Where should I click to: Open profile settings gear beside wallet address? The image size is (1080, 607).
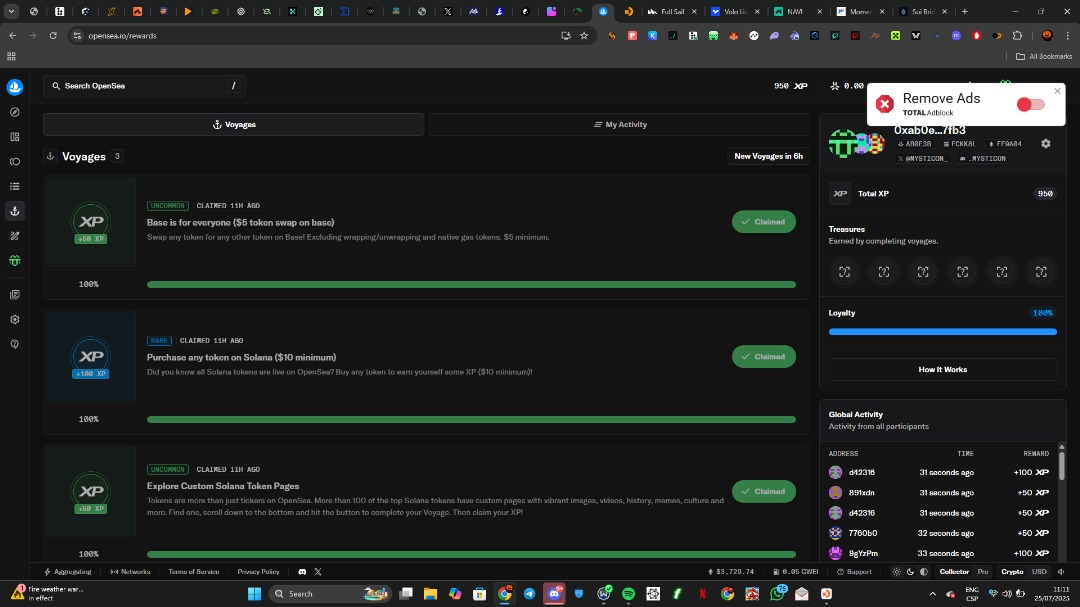click(1046, 144)
